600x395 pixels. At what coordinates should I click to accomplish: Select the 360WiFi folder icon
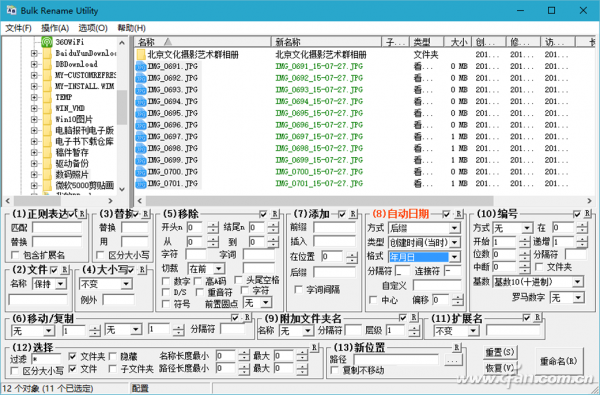tap(47, 42)
